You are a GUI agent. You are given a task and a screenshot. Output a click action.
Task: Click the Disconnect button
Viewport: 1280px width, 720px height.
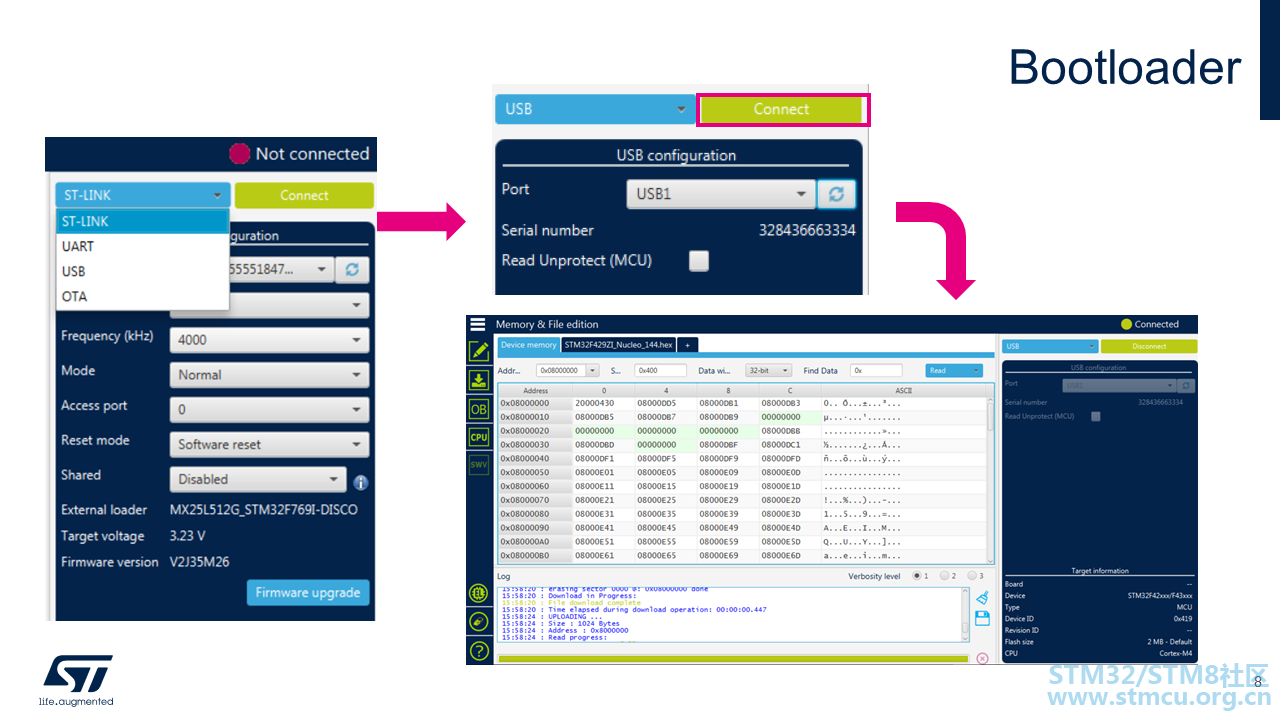pos(1149,346)
